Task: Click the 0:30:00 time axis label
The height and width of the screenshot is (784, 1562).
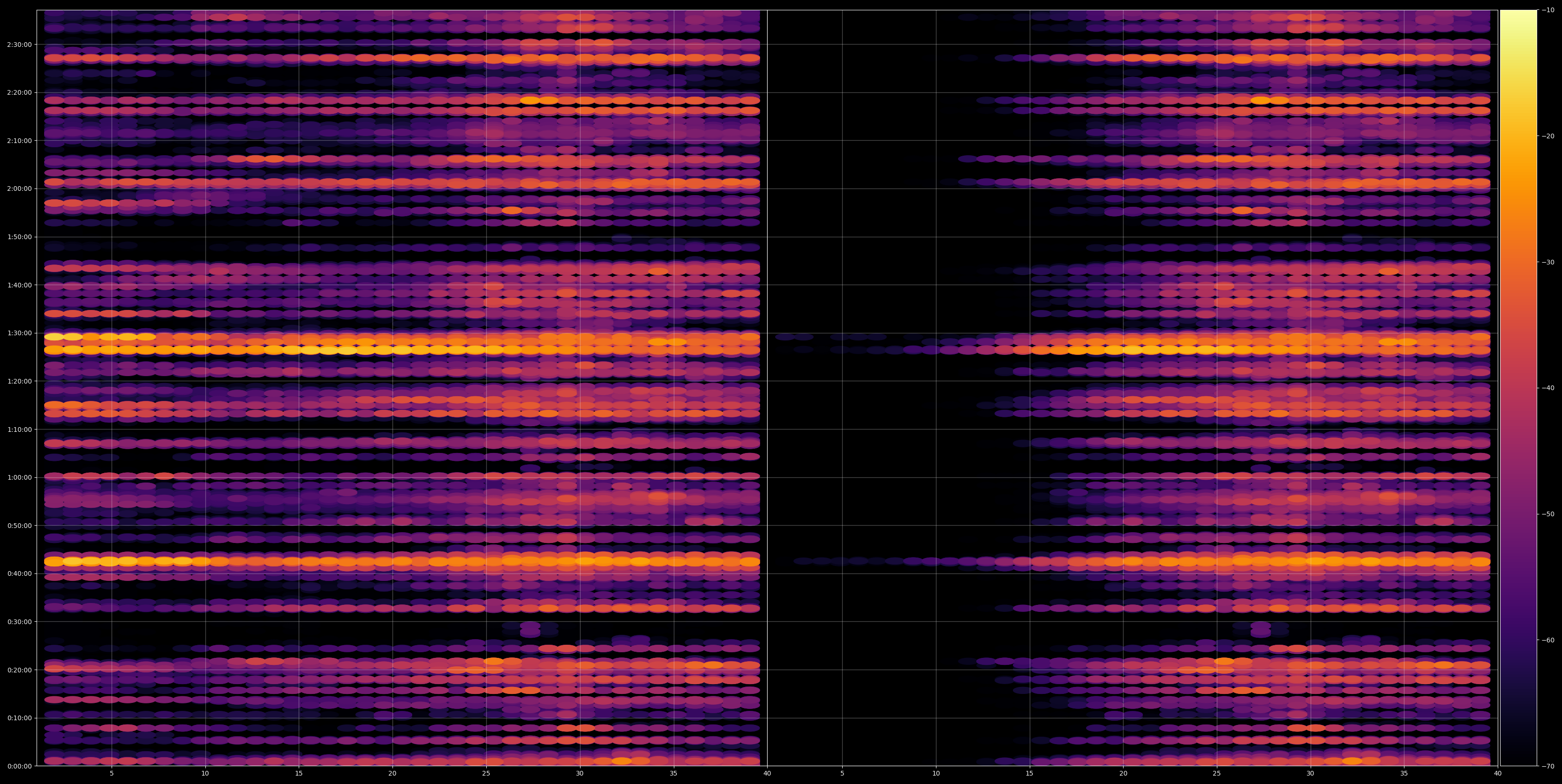Action: tap(19, 621)
